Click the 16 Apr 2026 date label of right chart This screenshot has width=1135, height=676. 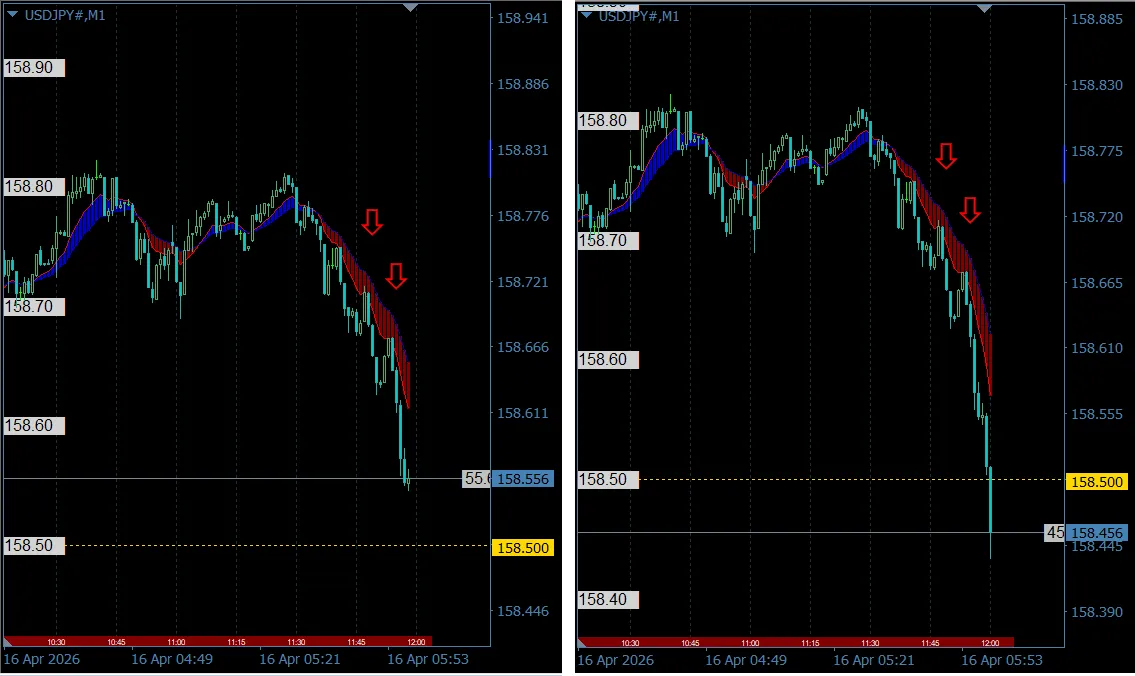click(616, 660)
